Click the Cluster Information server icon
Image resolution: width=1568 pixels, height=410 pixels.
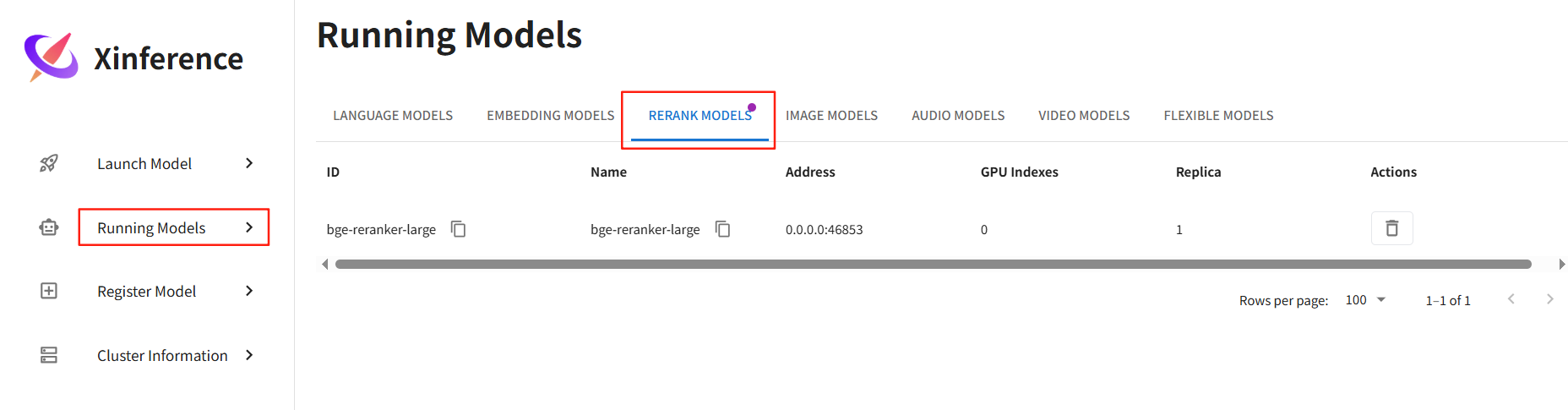click(x=49, y=355)
